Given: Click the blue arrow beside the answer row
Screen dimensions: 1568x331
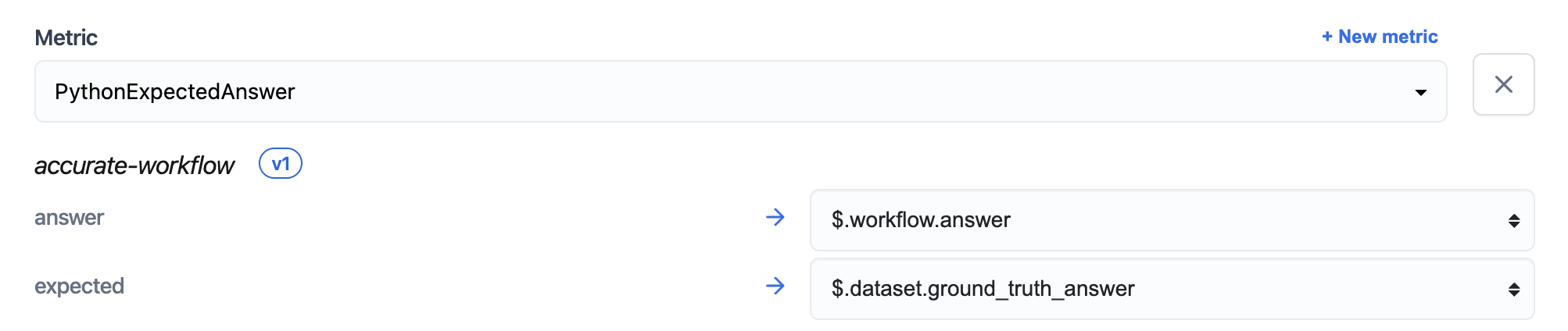Looking at the screenshot, I should (x=775, y=217).
